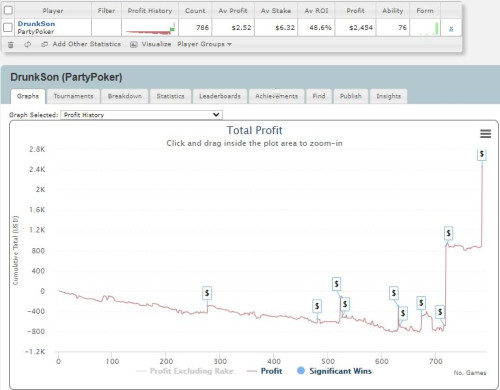The width and height of the screenshot is (500, 390).
Task: Sort by Form column header
Action: (x=425, y=11)
